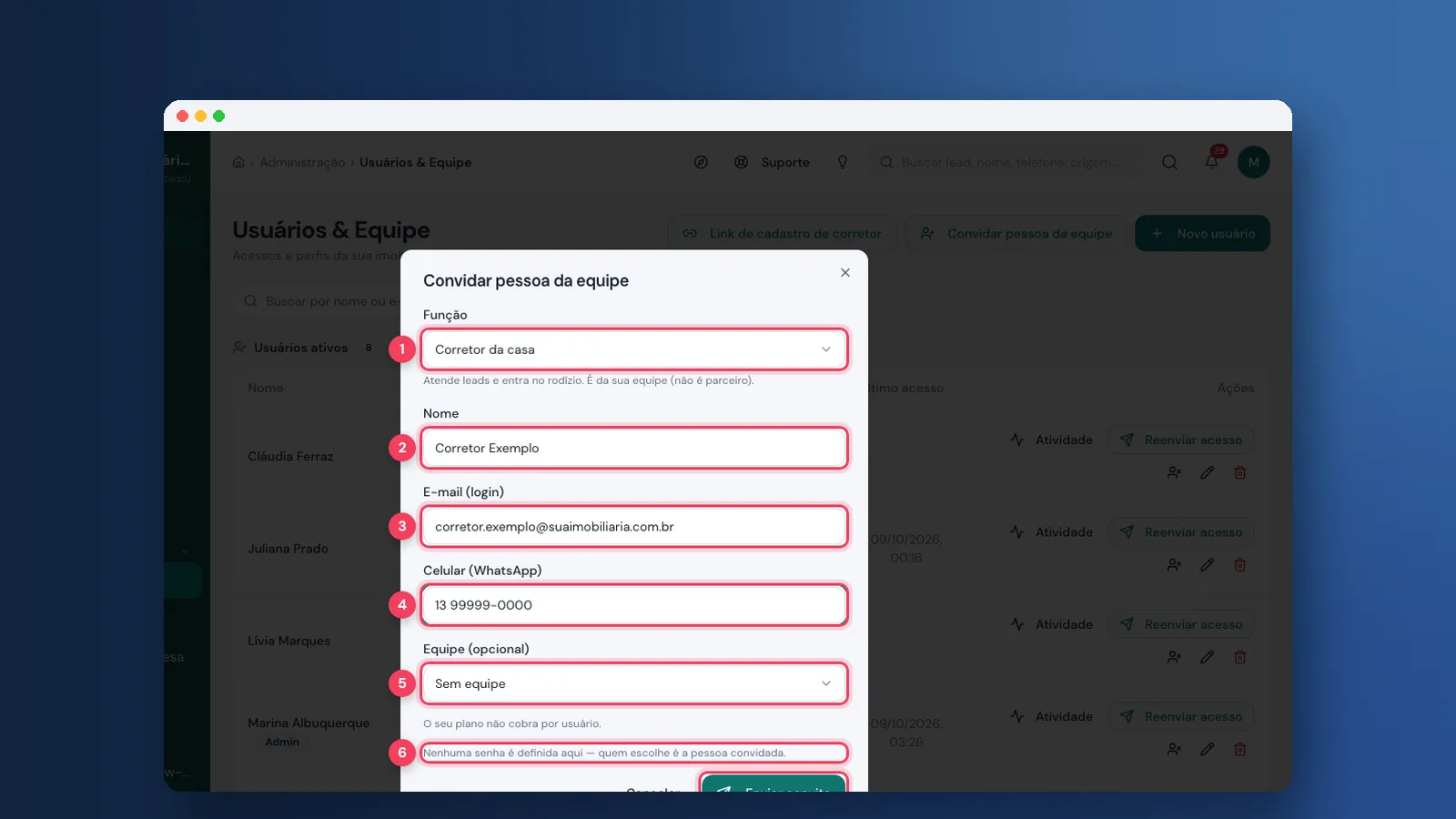This screenshot has width=1456, height=819.
Task: Click the home icon in breadcrumb
Action: (238, 162)
